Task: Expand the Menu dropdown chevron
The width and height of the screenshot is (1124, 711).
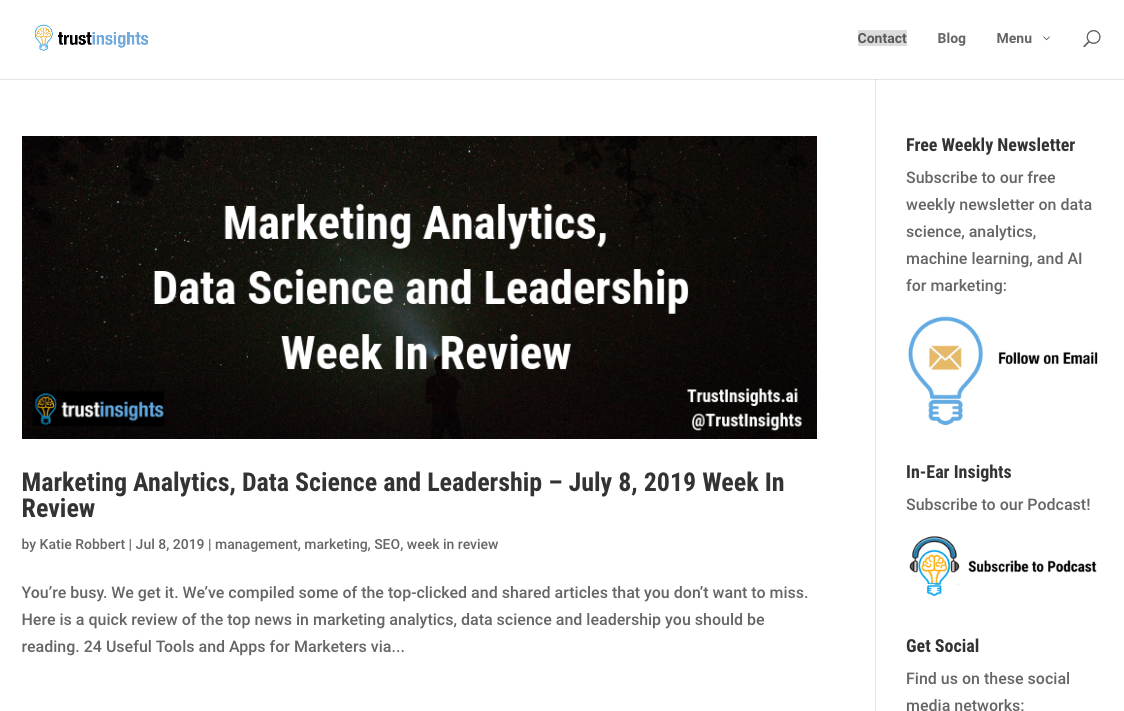Action: [x=1047, y=39]
